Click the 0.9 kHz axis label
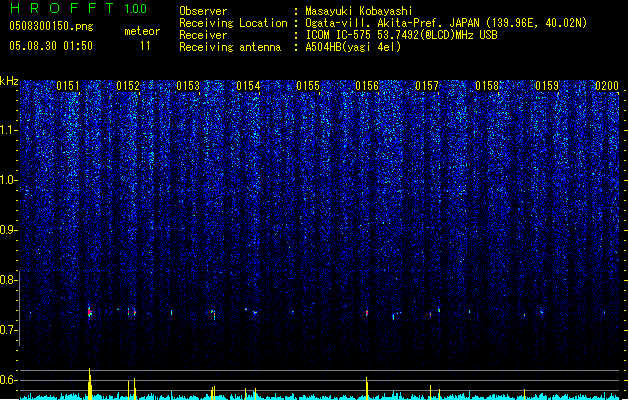The height and width of the screenshot is (400, 629). coord(7,230)
